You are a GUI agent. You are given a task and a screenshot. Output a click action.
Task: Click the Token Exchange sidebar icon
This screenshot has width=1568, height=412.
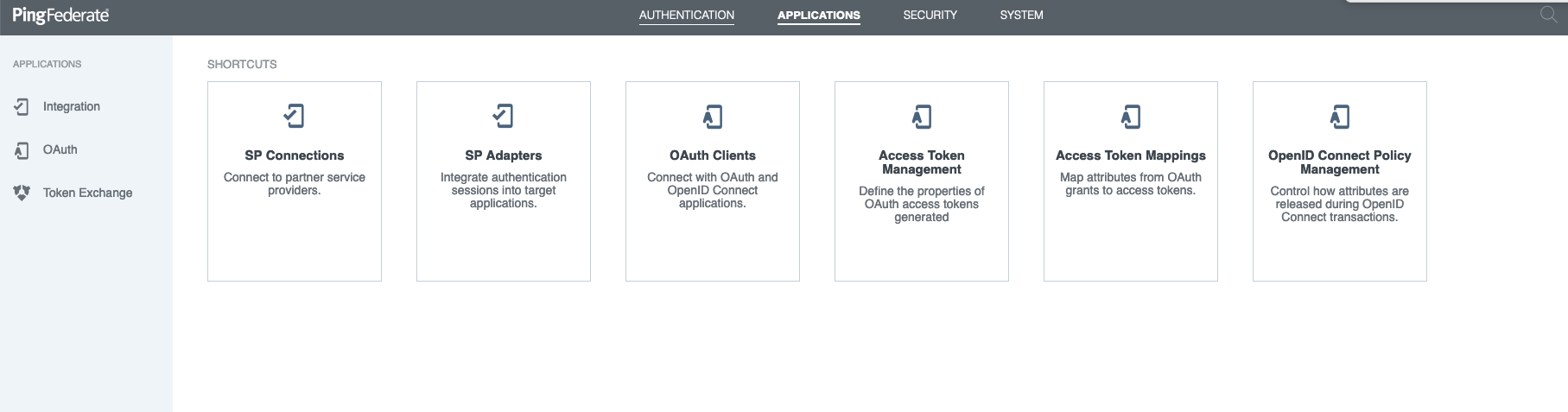(22, 193)
